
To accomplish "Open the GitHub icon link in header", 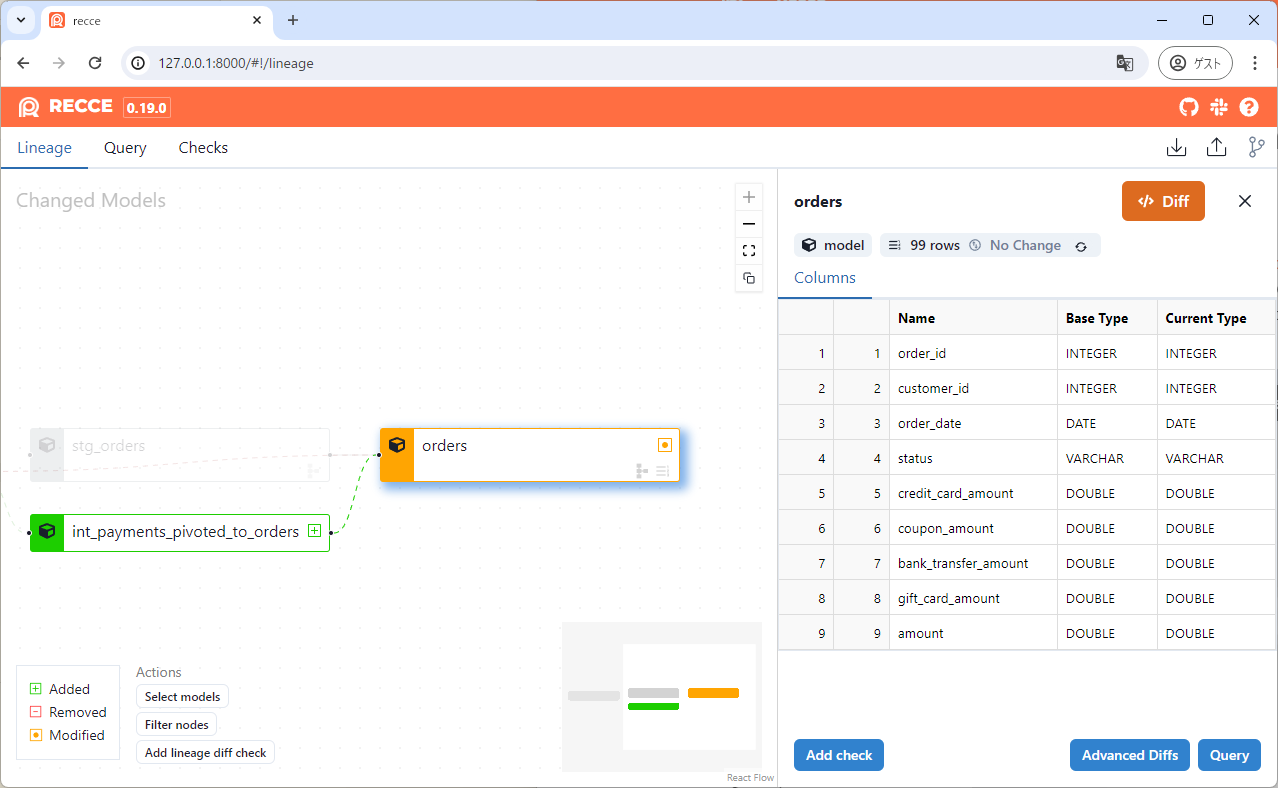I will pos(1188,107).
